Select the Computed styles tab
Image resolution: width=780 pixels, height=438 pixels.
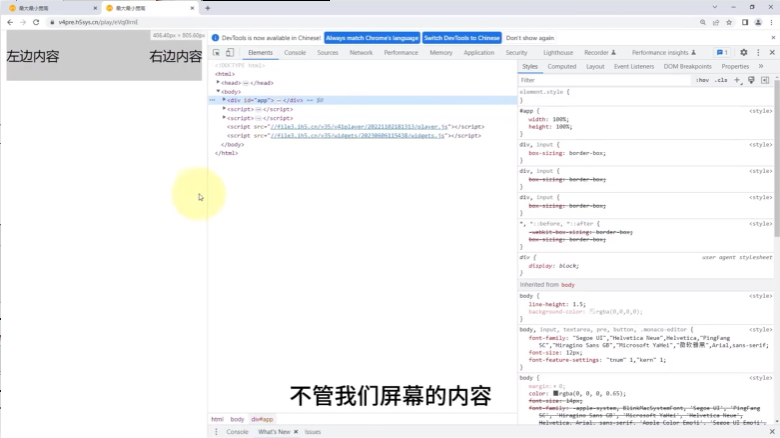point(562,66)
